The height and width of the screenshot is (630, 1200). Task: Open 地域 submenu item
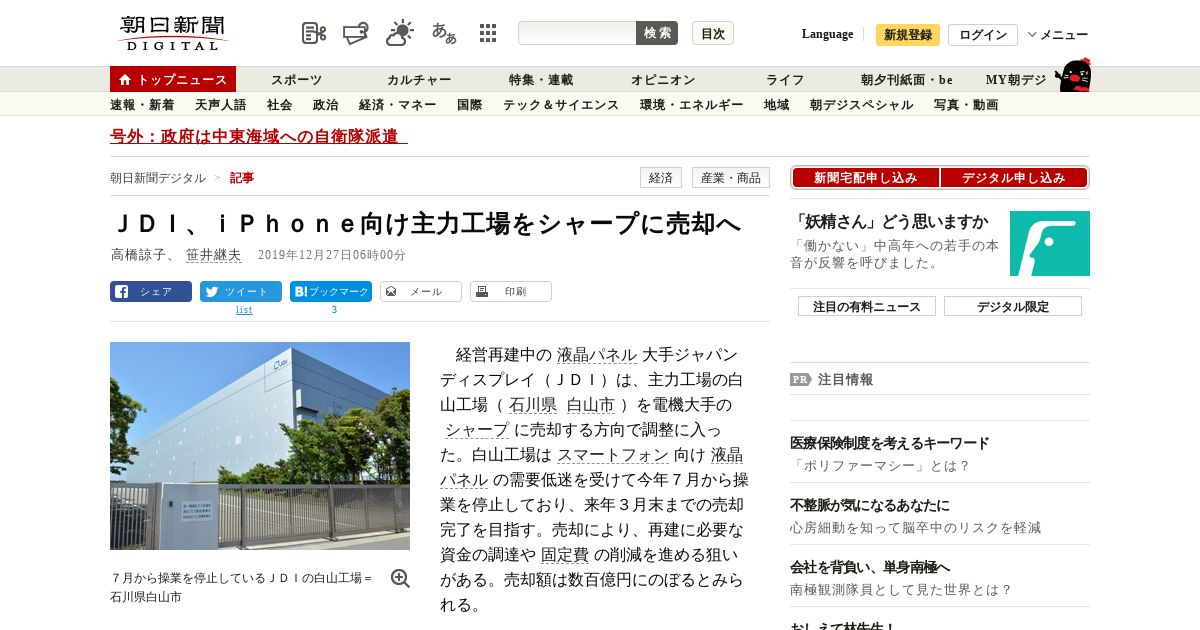click(776, 104)
